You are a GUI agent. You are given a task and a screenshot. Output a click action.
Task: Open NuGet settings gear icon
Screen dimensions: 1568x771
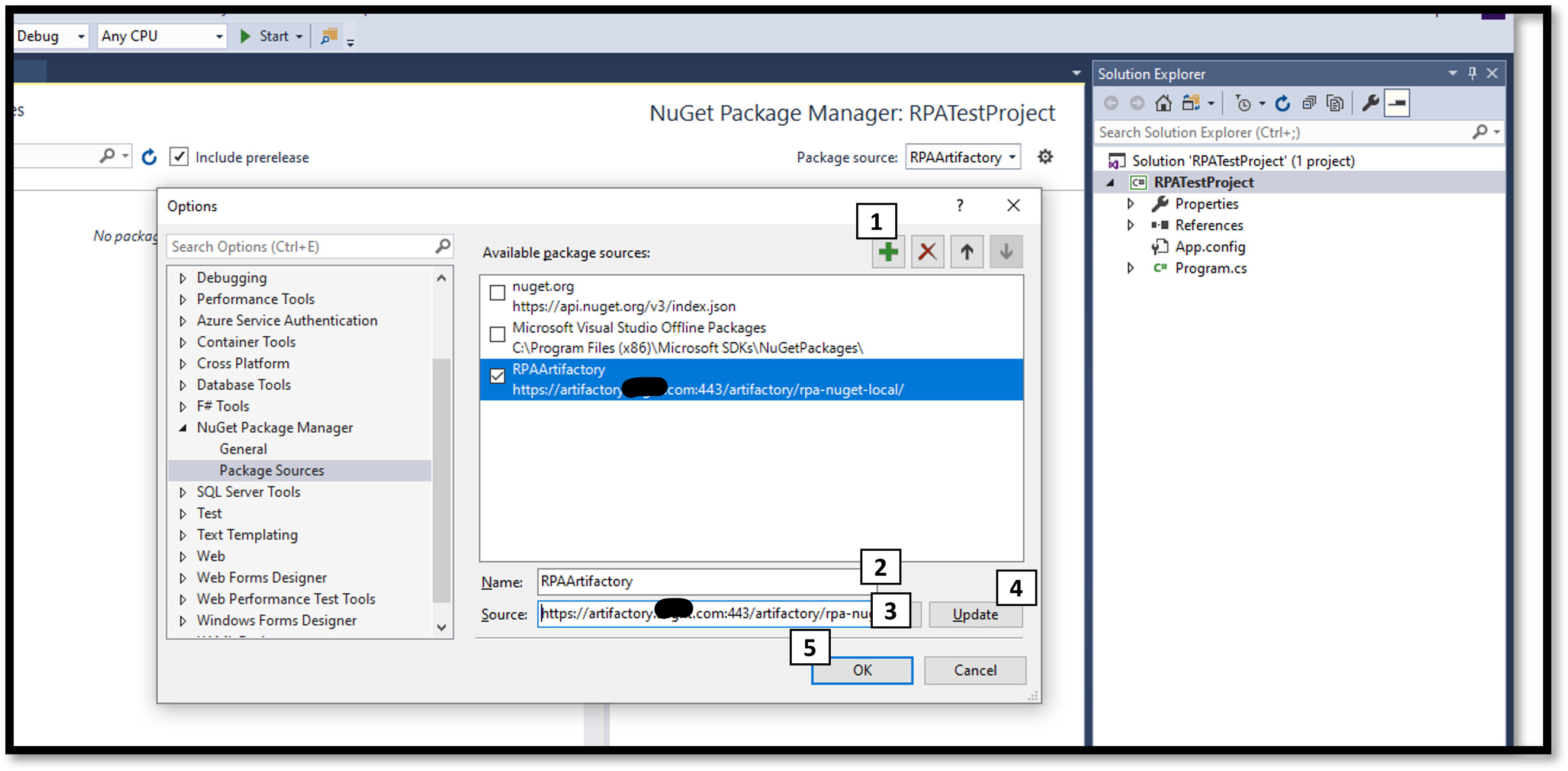coord(1045,157)
